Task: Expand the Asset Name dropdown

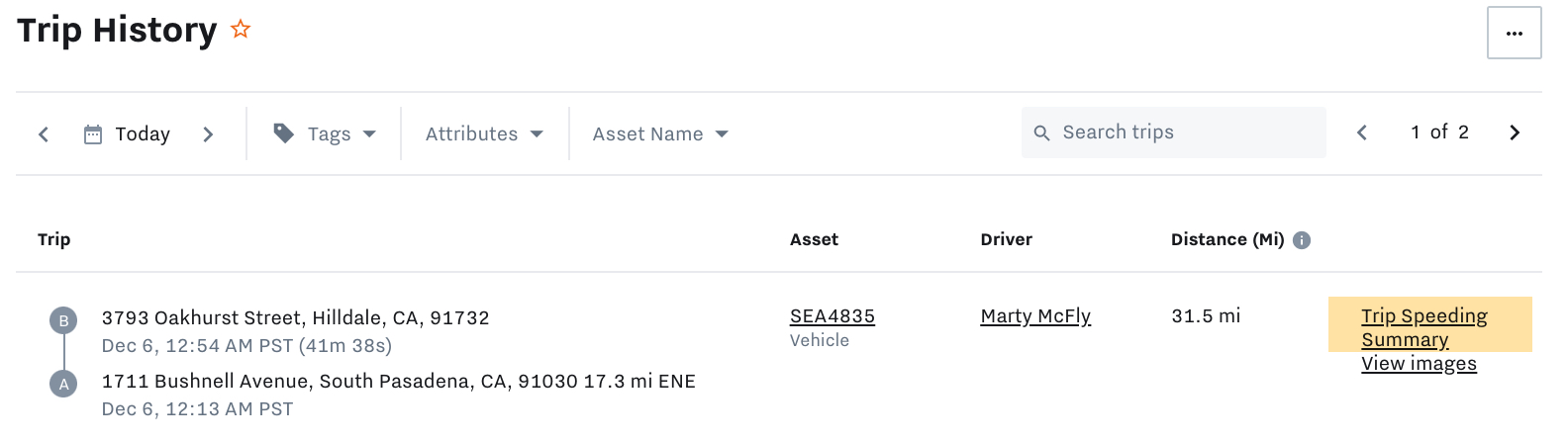Action: [660, 133]
